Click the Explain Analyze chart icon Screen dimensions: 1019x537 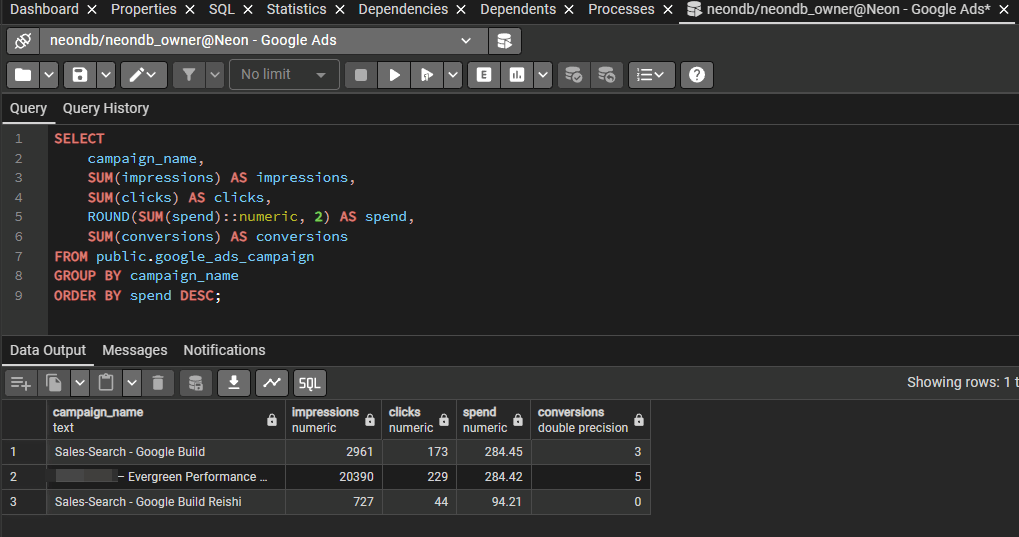tap(517, 75)
